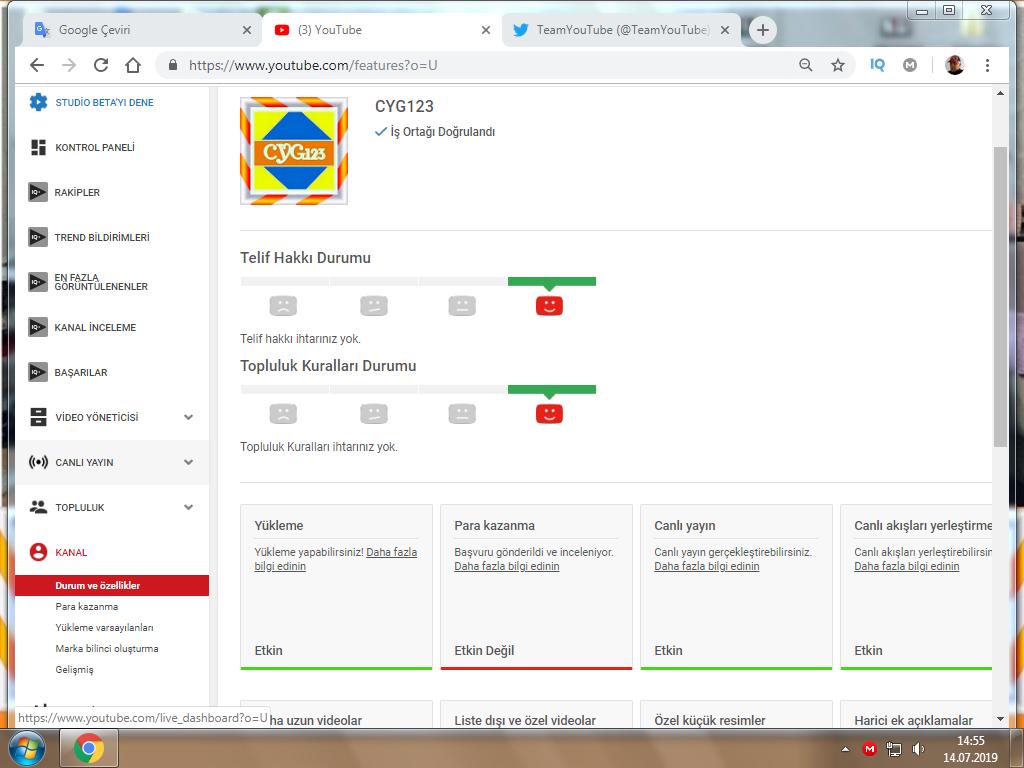This screenshot has height=768, width=1024.
Task: Show hidden tray icons arrow
Action: pos(845,749)
